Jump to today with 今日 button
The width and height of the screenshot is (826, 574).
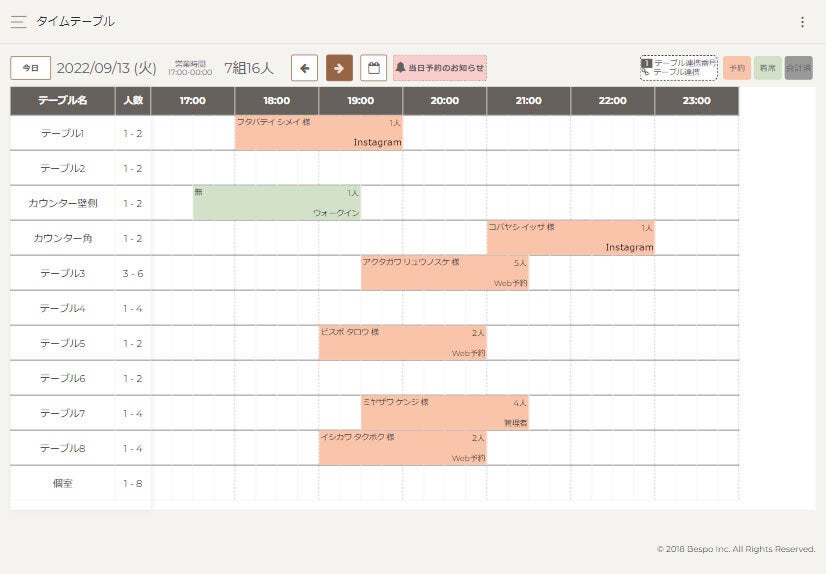31,68
